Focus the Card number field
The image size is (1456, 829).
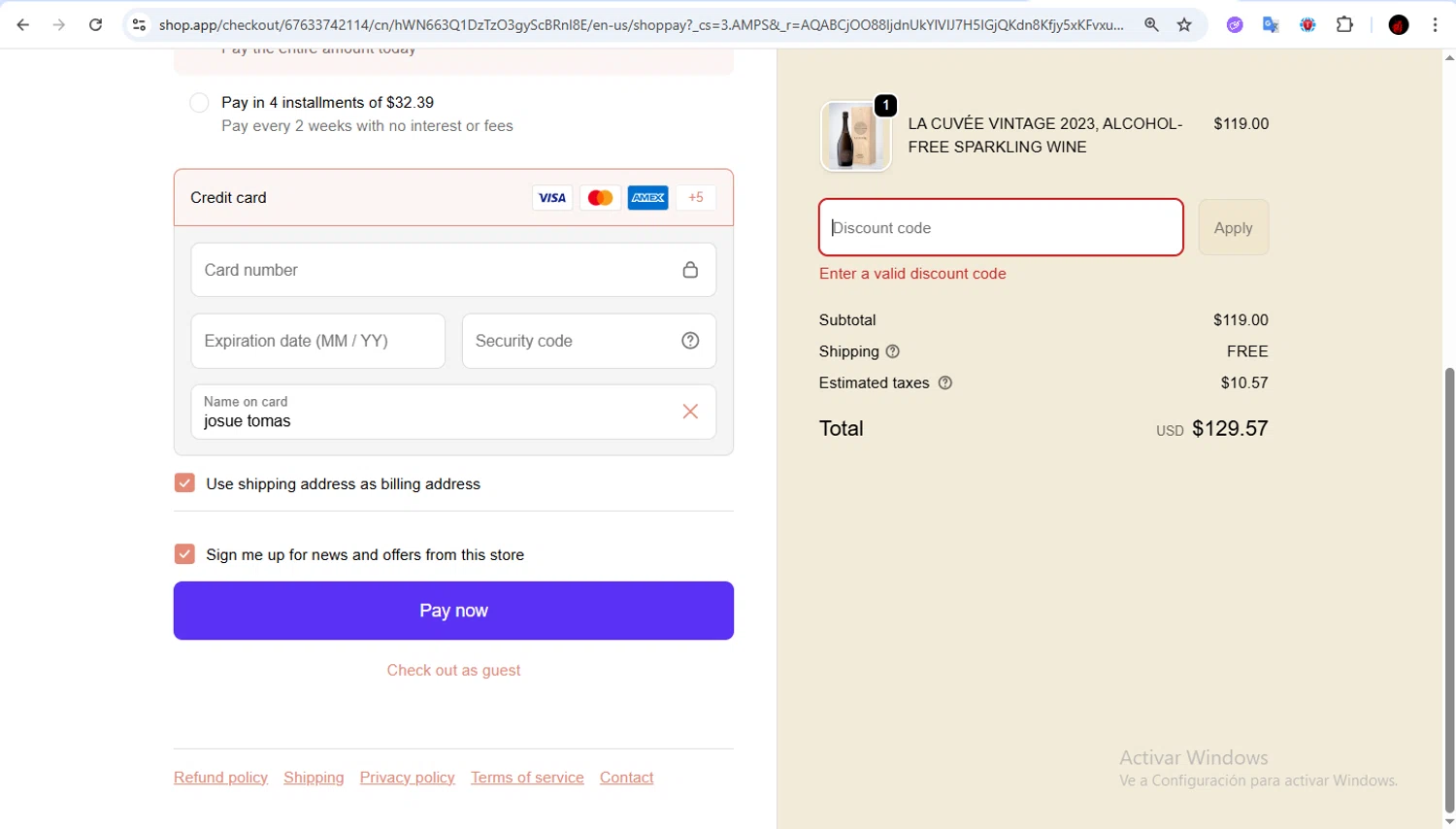[453, 270]
